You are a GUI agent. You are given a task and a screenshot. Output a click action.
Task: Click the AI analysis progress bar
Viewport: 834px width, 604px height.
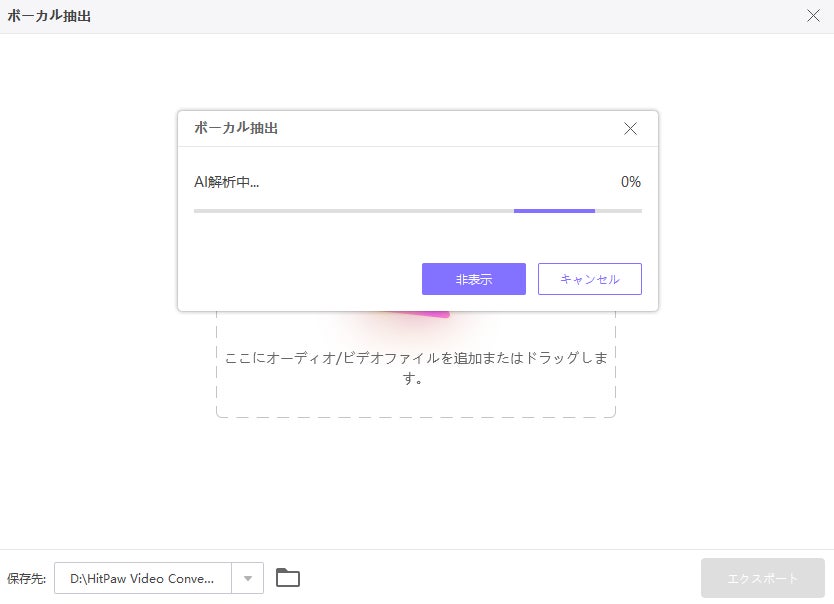pos(418,211)
